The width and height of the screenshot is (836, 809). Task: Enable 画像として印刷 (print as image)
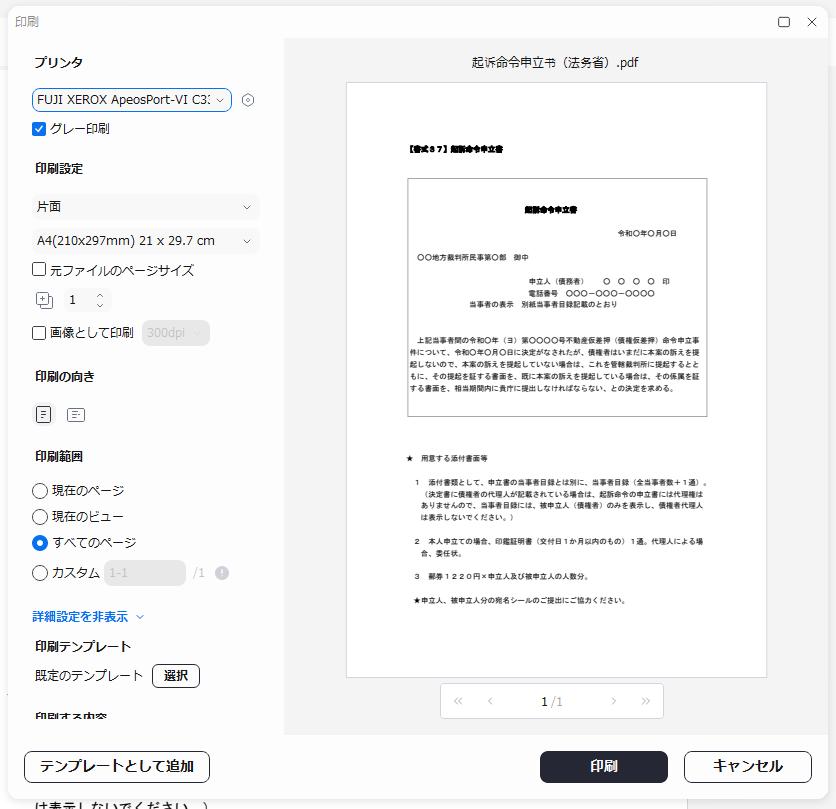click(40, 332)
